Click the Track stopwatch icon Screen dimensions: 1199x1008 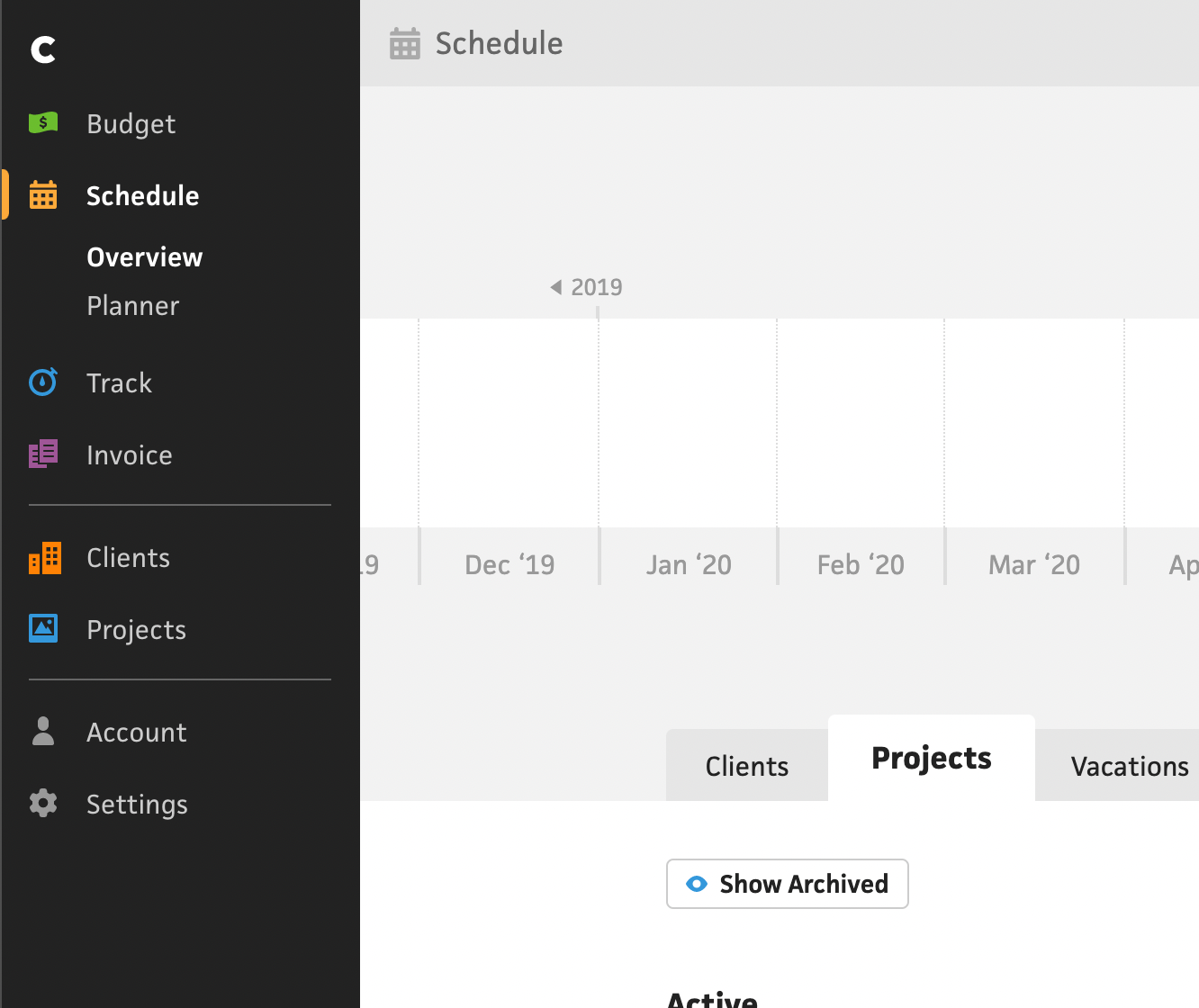pos(43,382)
